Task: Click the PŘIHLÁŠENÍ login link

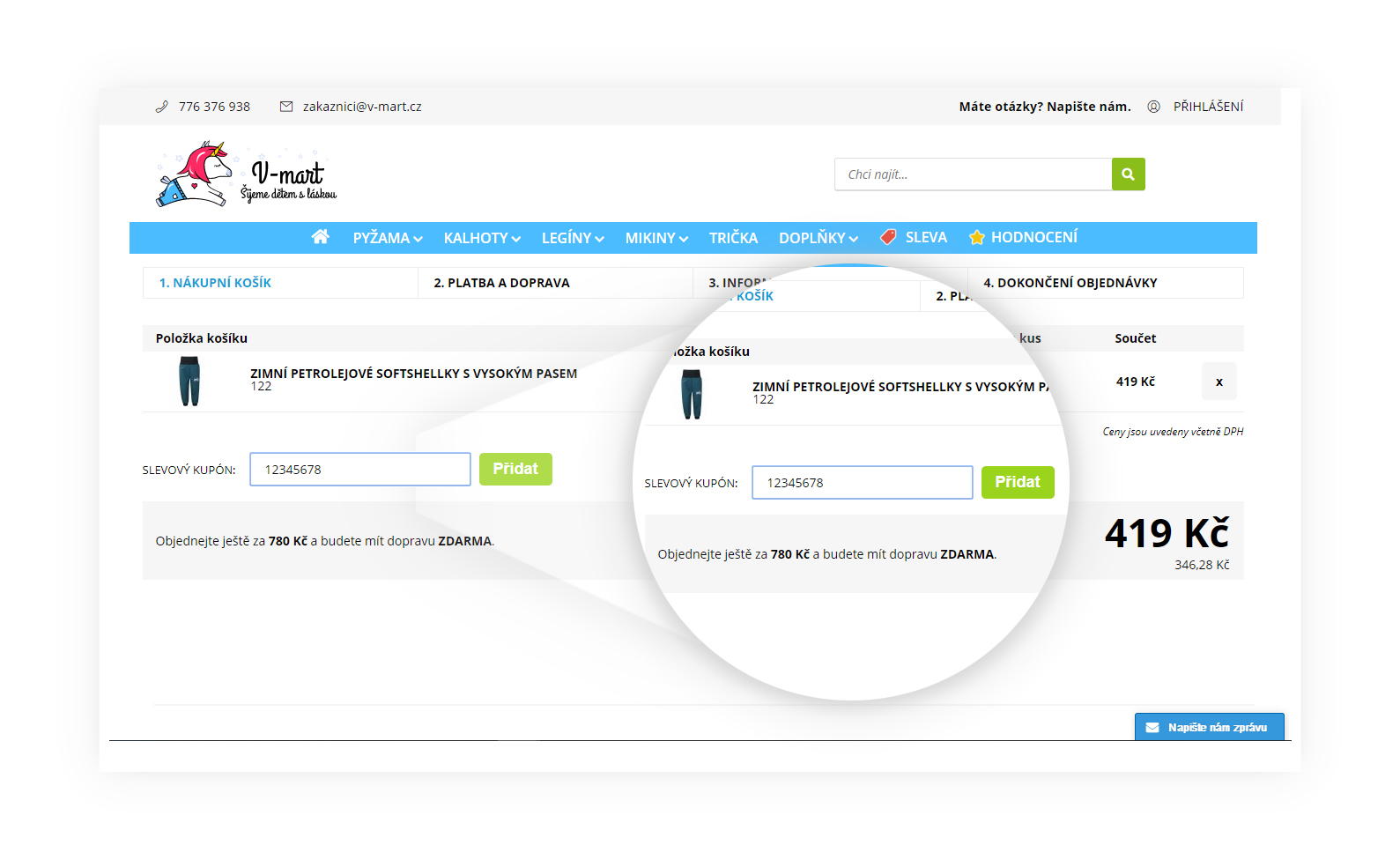Action: click(x=1208, y=107)
